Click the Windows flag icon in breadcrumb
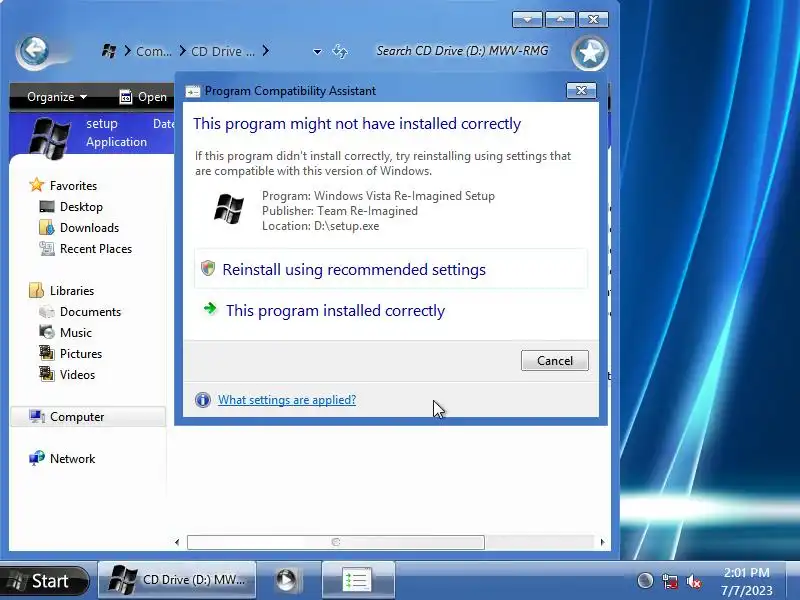The image size is (800, 600). (x=109, y=51)
